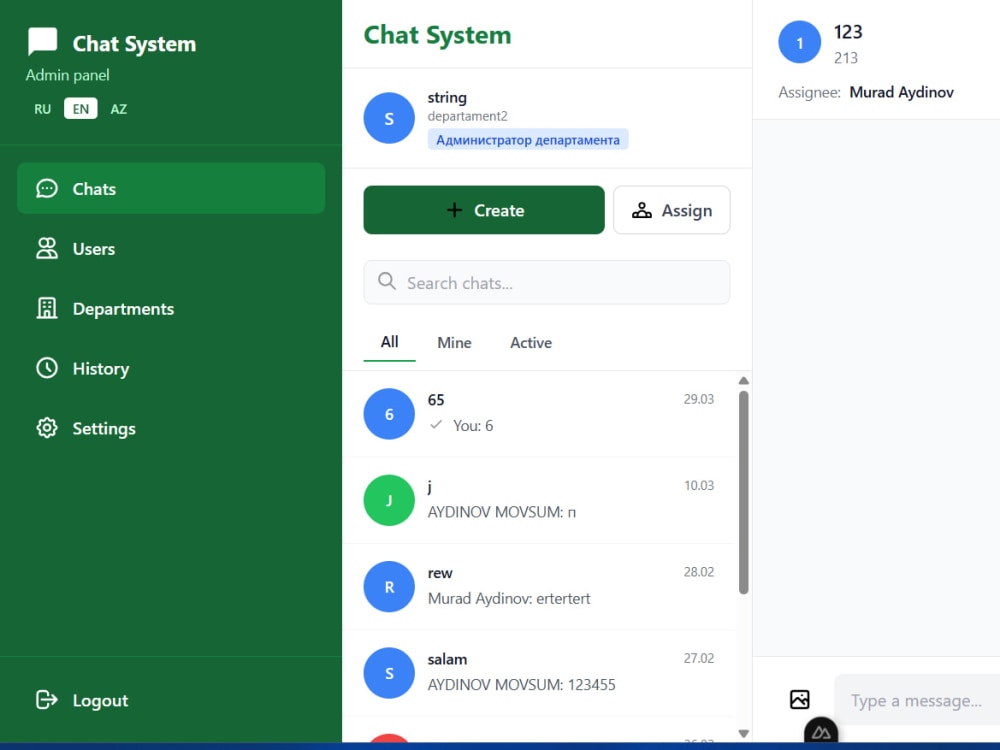Click the Users people icon in sidebar
The width and height of the screenshot is (1000, 750).
47,248
